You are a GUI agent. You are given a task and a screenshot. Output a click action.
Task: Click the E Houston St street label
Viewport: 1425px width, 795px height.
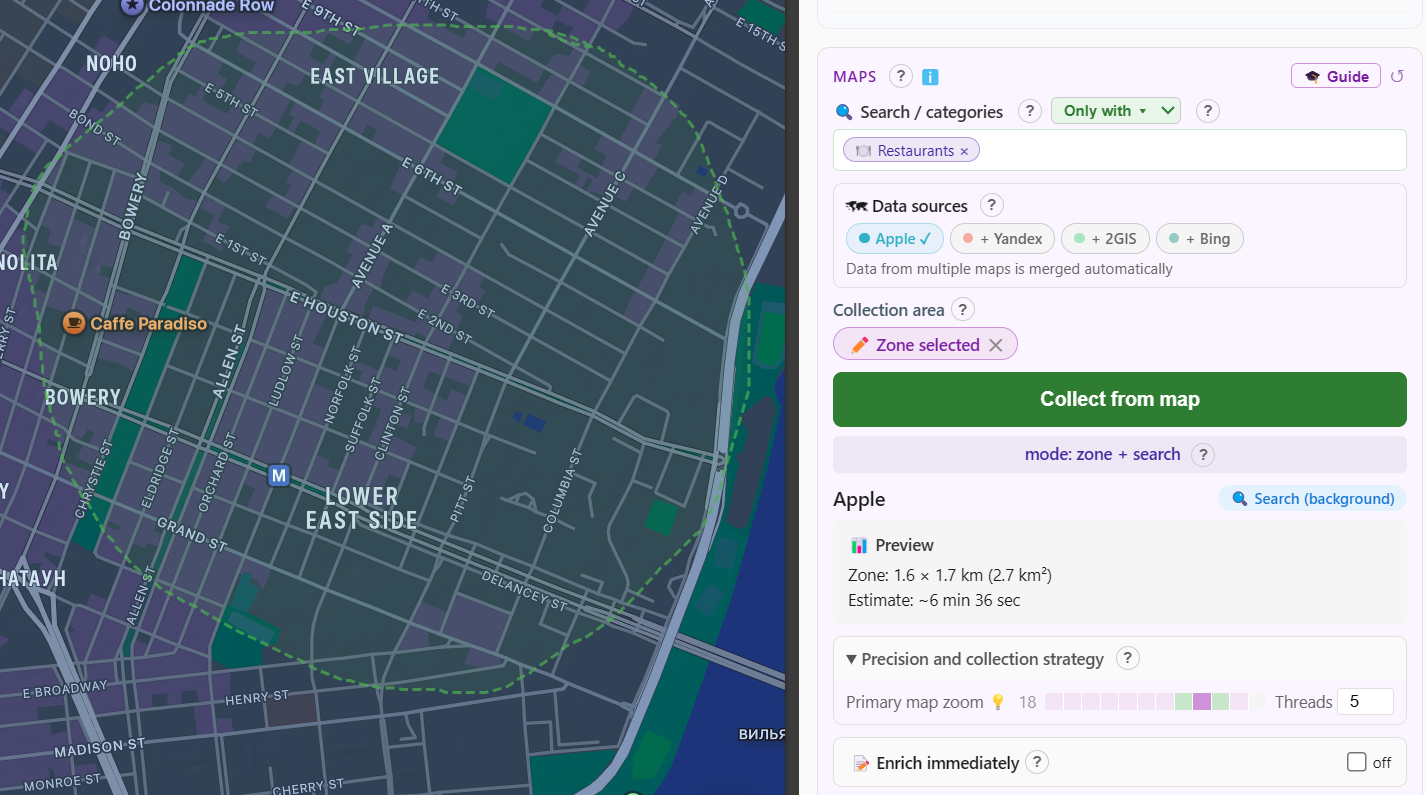346,316
